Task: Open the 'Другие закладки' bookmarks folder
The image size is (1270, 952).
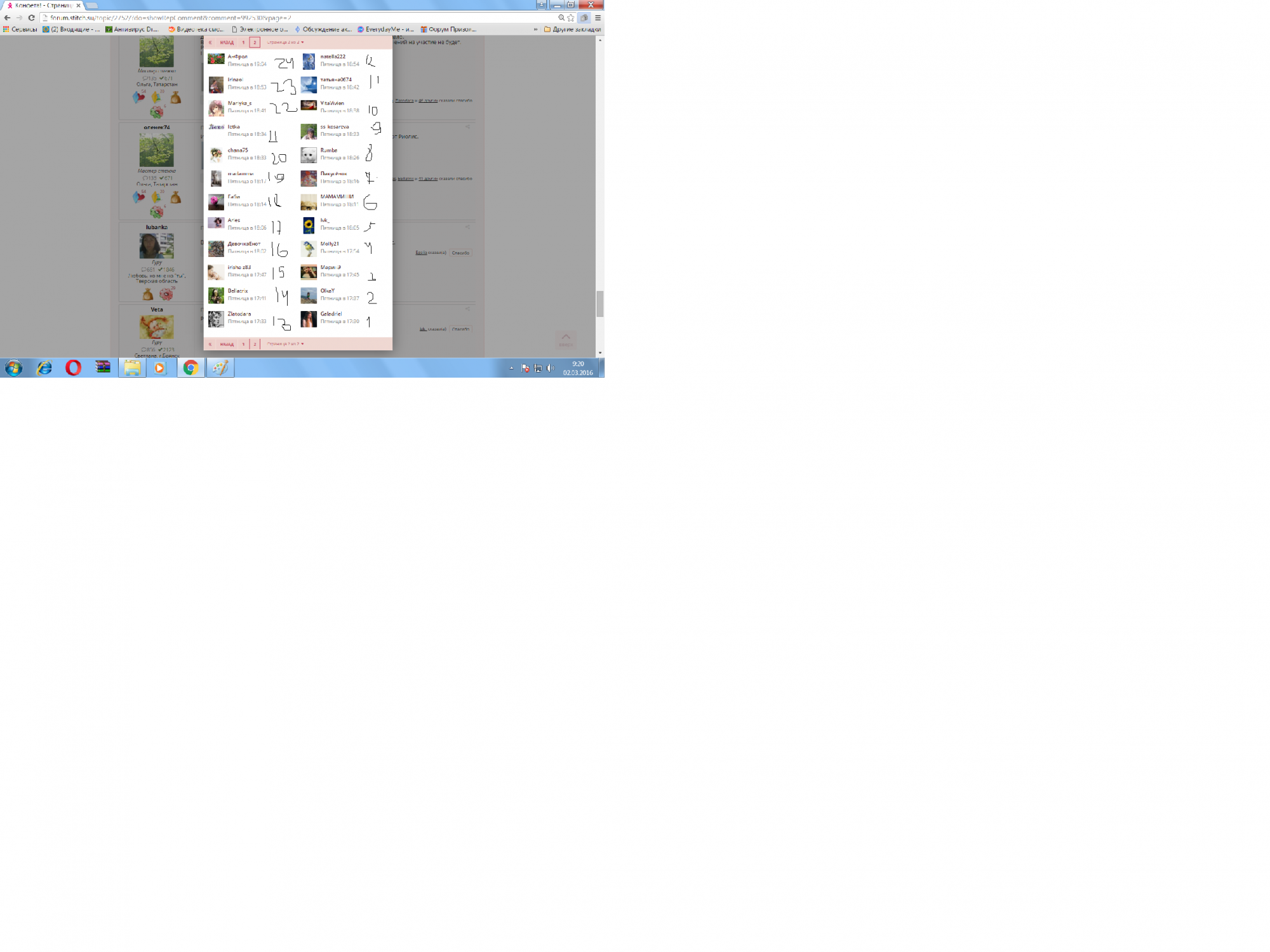Action: pyautogui.click(x=572, y=29)
